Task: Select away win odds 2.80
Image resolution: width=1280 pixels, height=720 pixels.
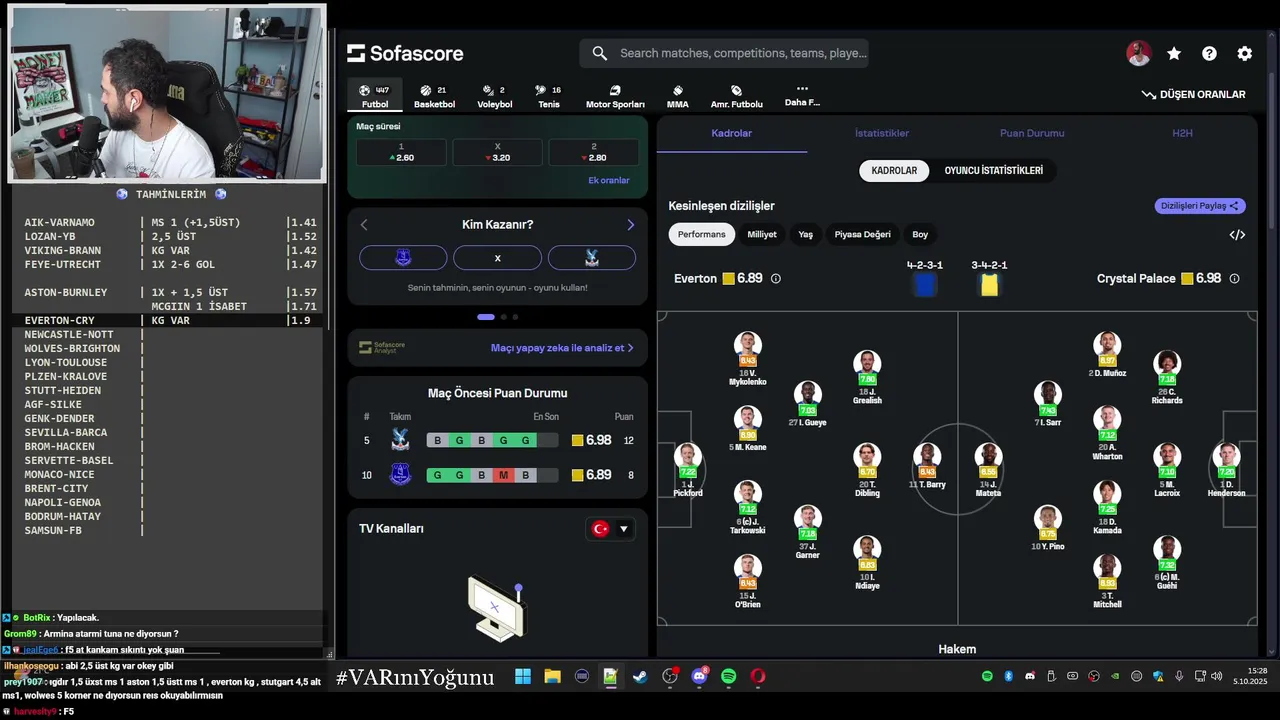Action: [x=593, y=152]
